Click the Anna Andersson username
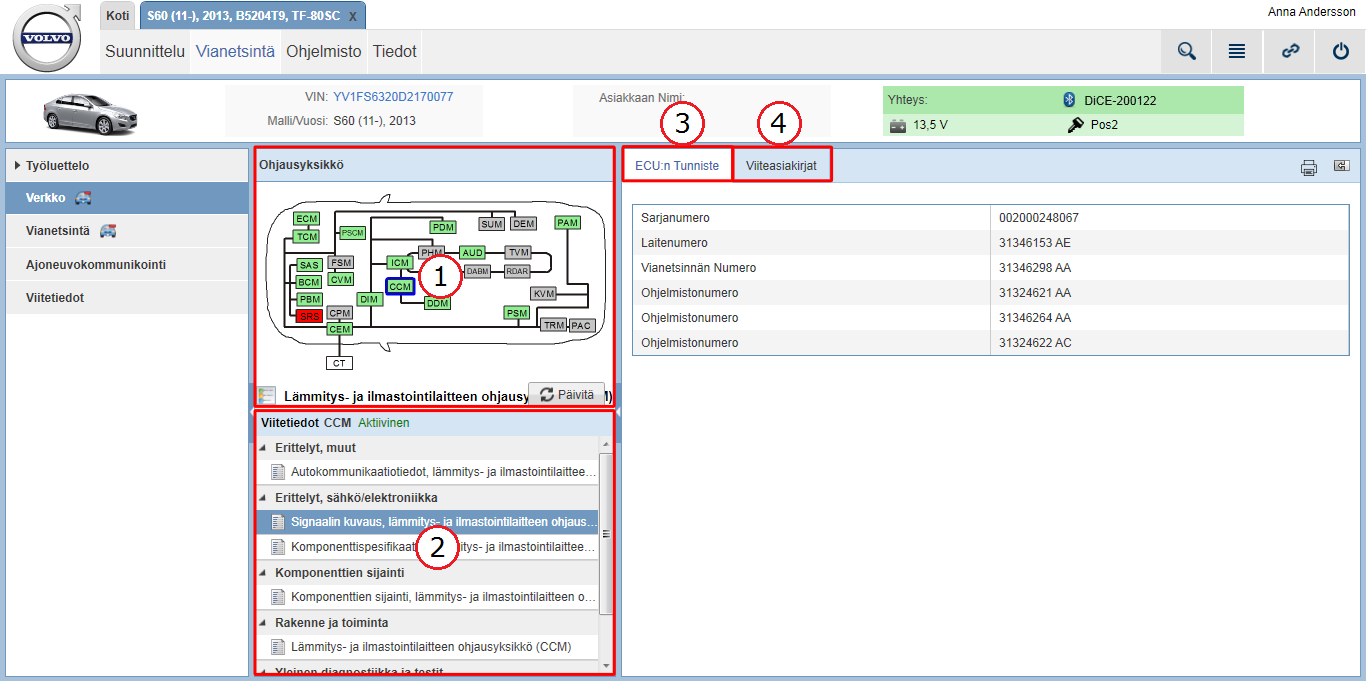The image size is (1366, 681). coord(1310,12)
